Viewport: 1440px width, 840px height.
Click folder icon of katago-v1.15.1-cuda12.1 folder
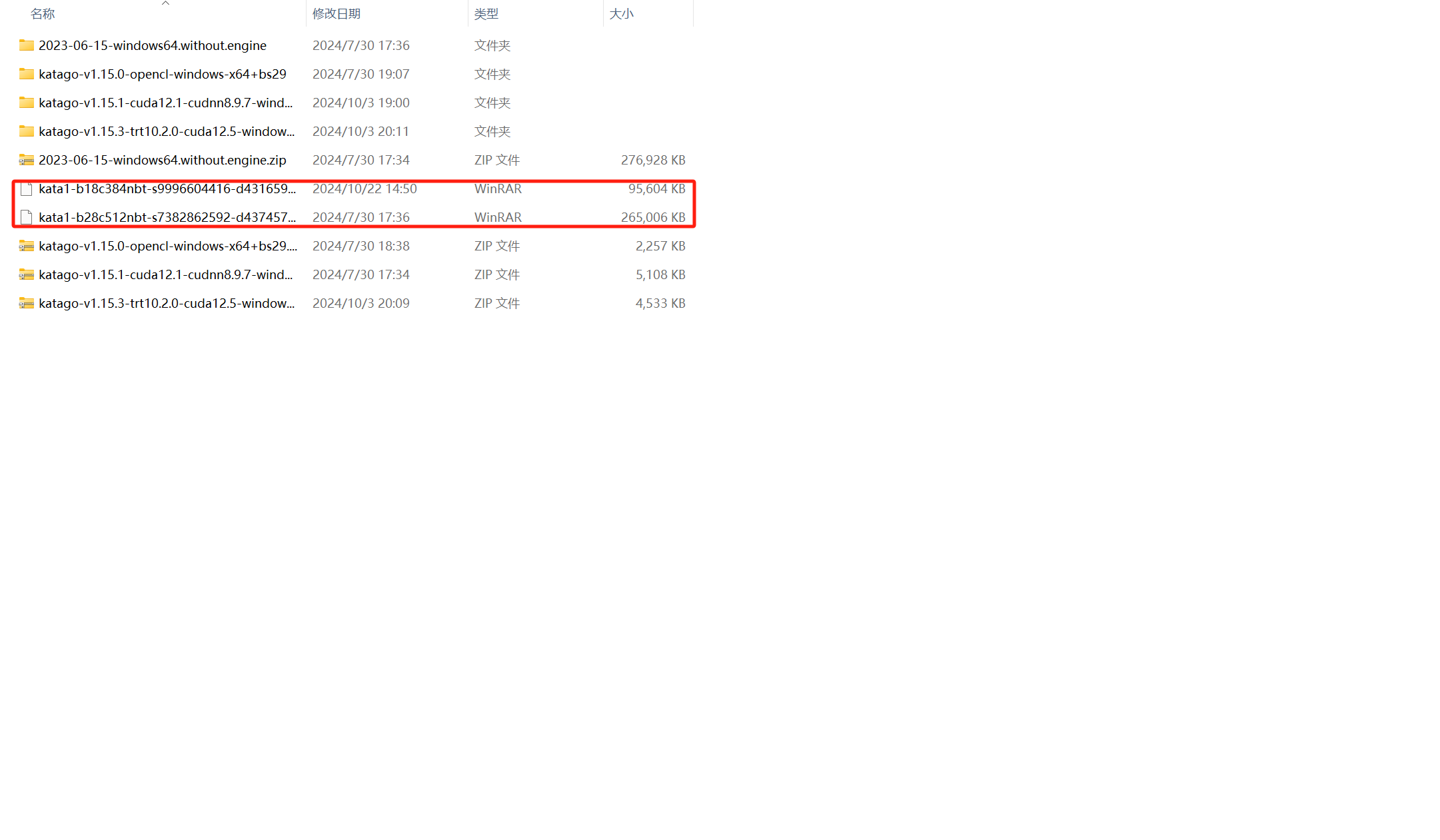point(27,103)
